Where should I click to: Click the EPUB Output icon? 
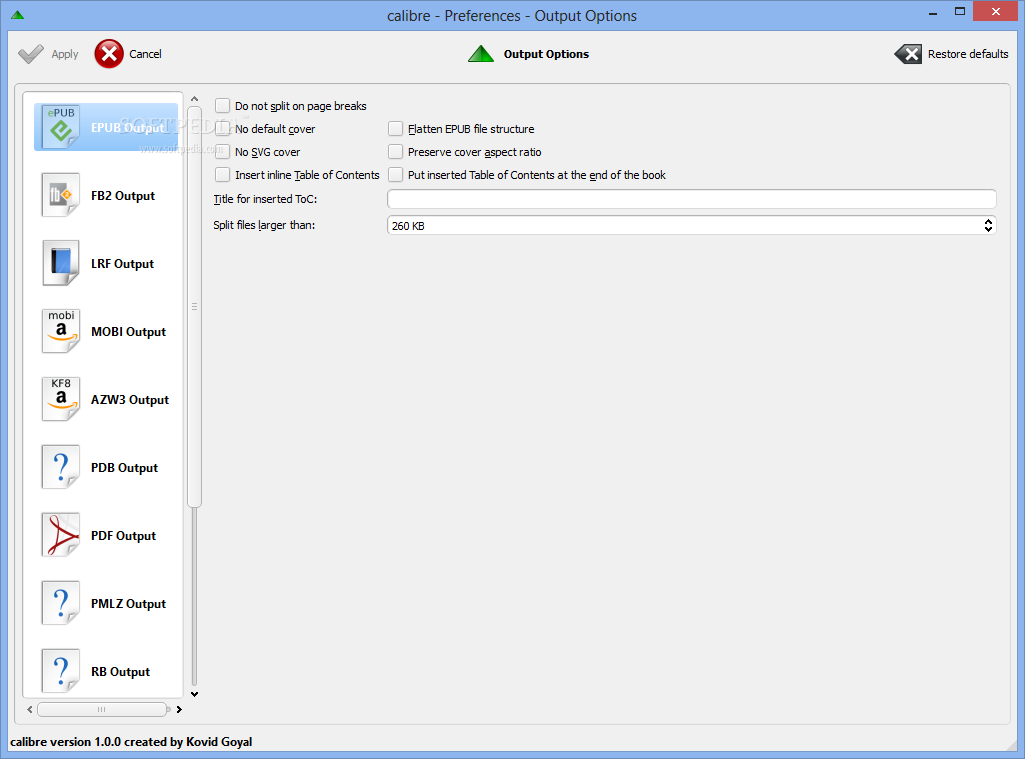[x=61, y=127]
